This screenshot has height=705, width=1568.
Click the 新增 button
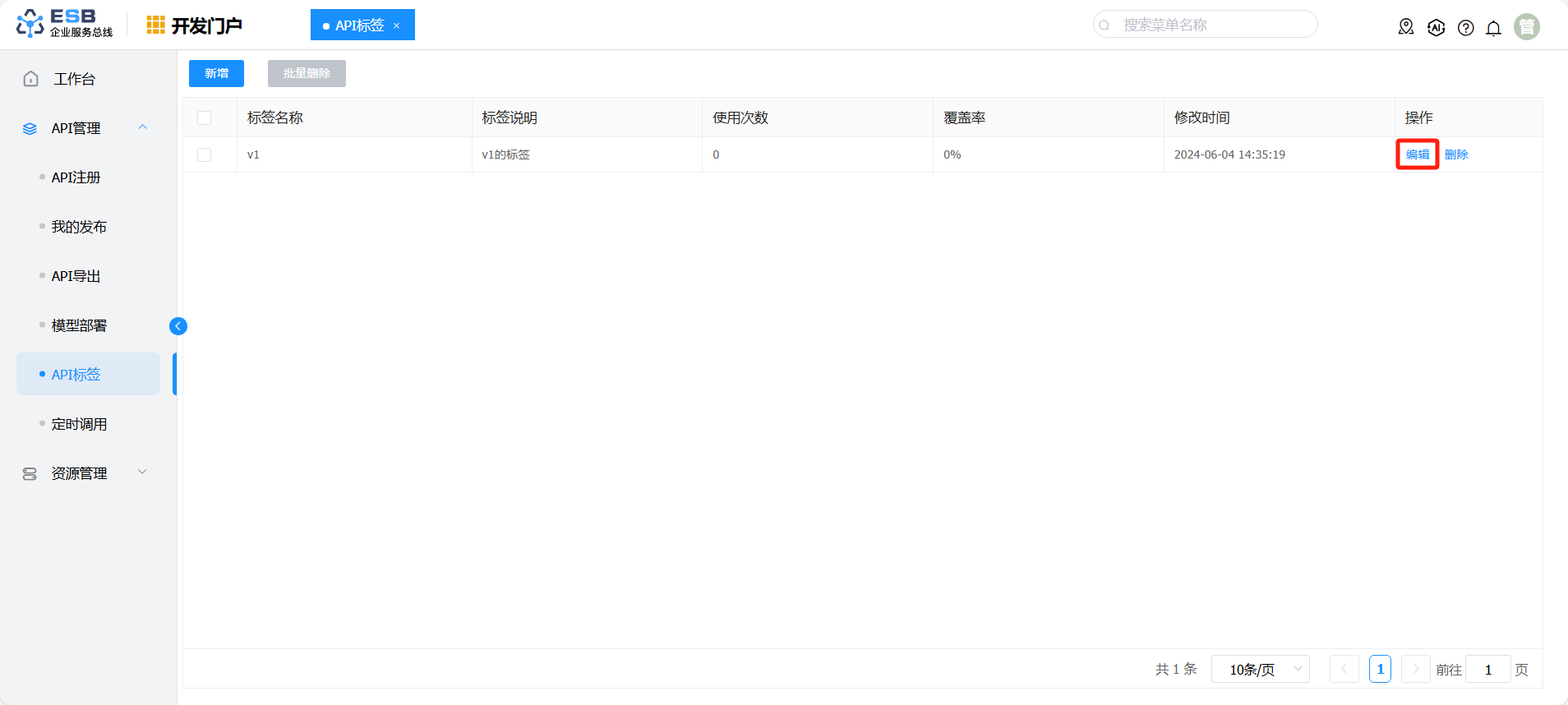(x=216, y=73)
